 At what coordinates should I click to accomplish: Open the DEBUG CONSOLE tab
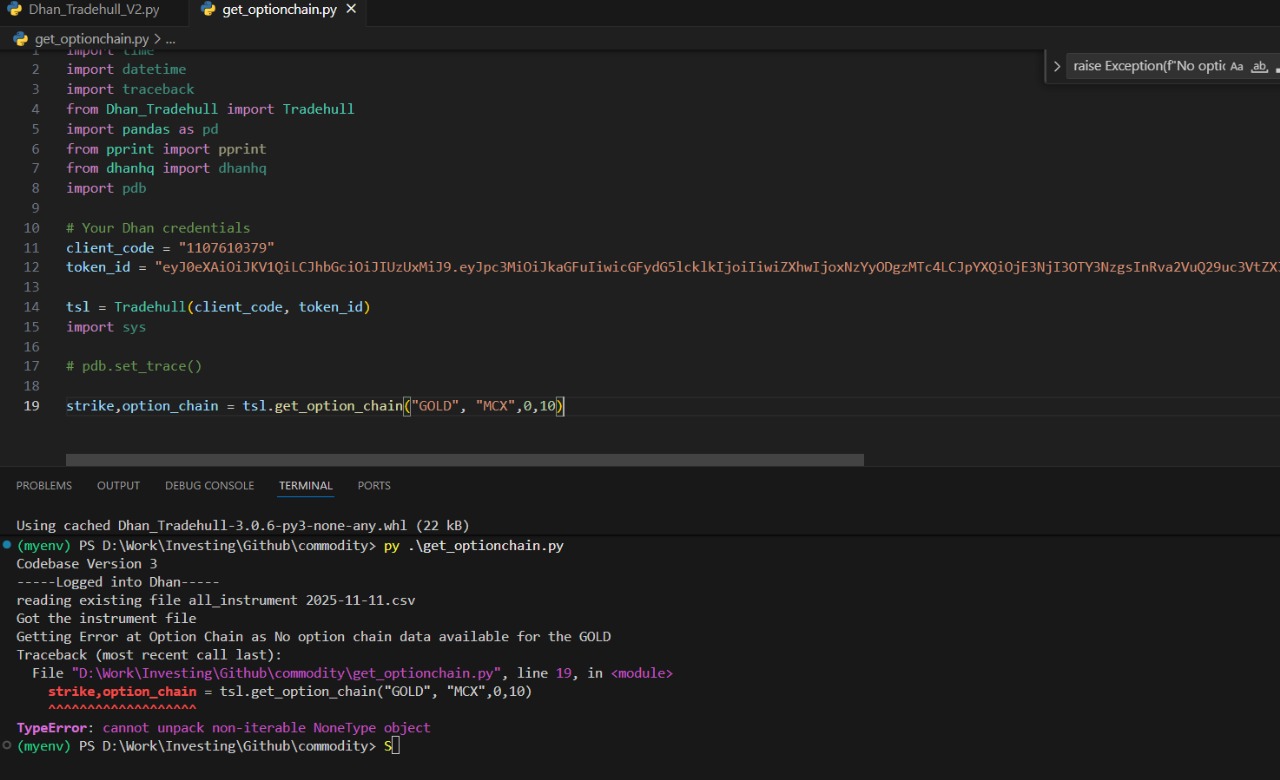click(x=209, y=485)
